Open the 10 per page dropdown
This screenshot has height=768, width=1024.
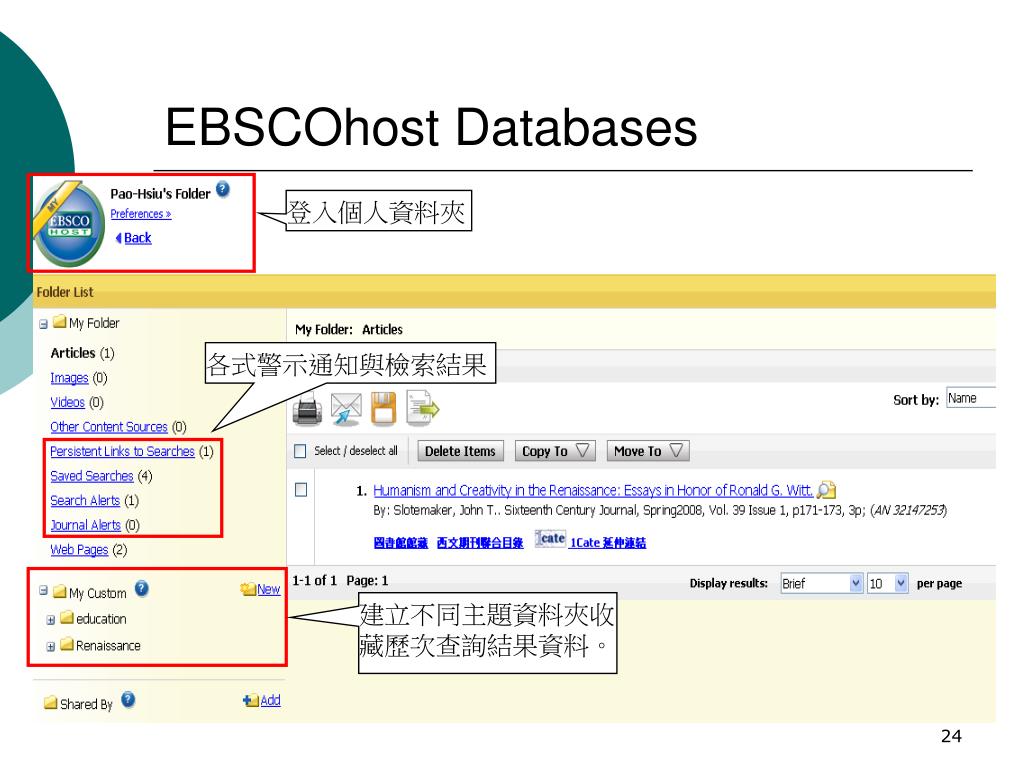pos(888,583)
